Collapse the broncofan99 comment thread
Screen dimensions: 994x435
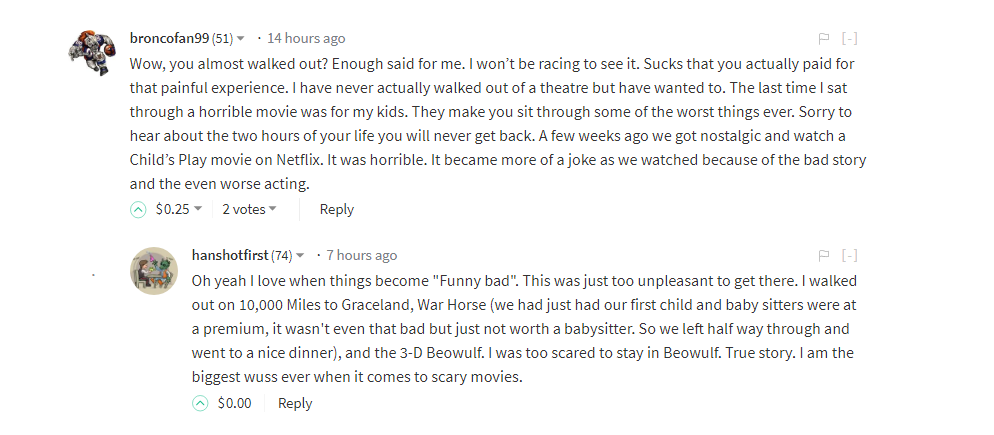click(850, 39)
